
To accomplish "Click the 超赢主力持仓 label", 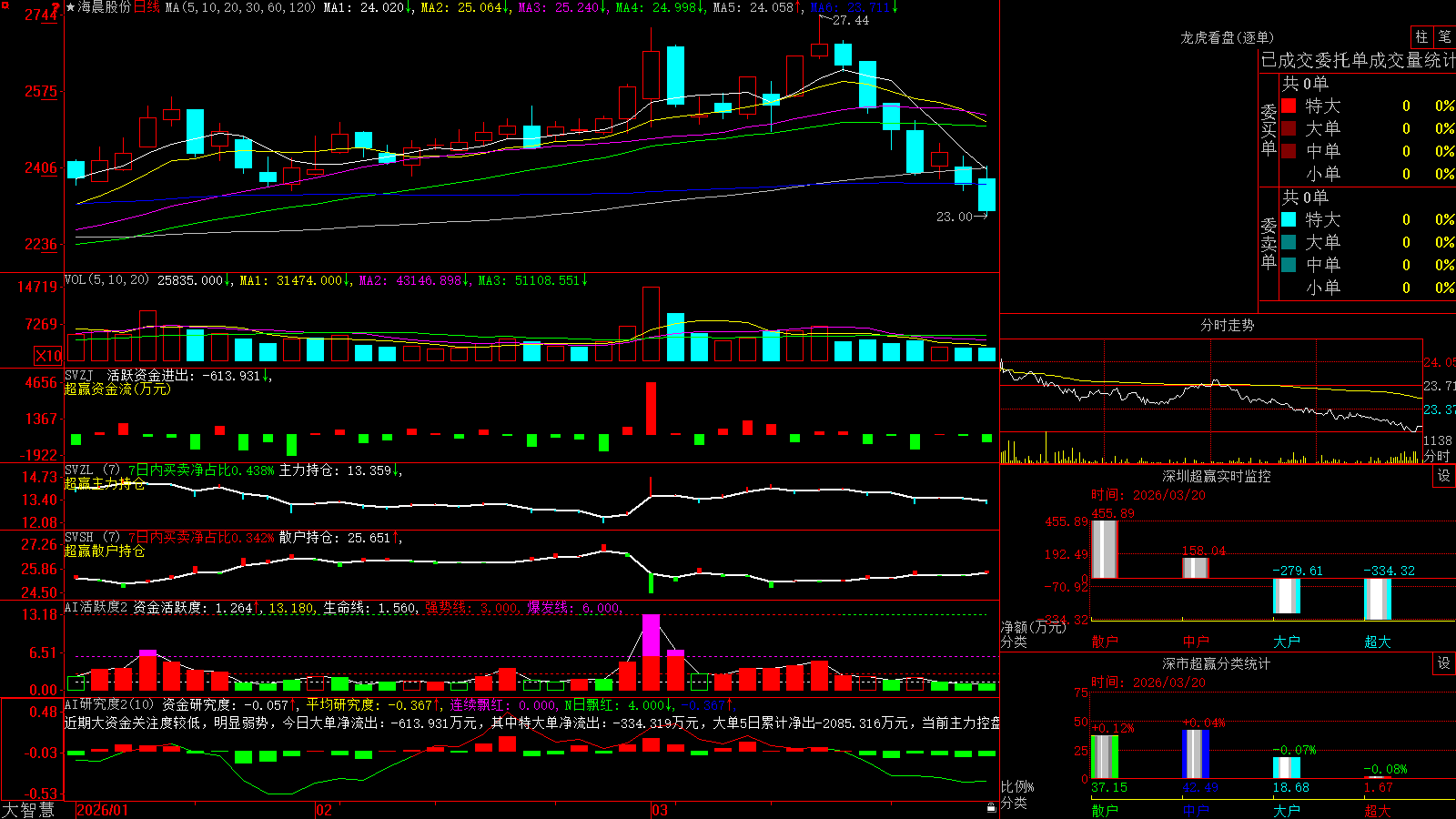I will (105, 483).
